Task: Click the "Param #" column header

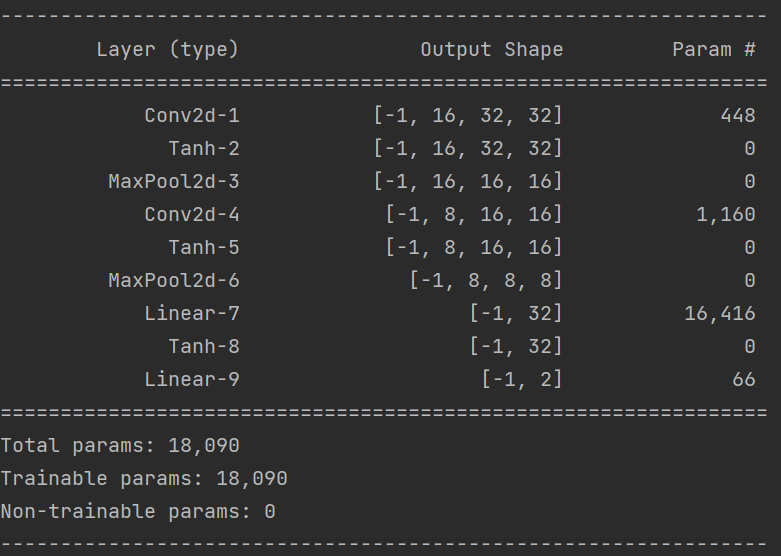Action: click(x=713, y=49)
